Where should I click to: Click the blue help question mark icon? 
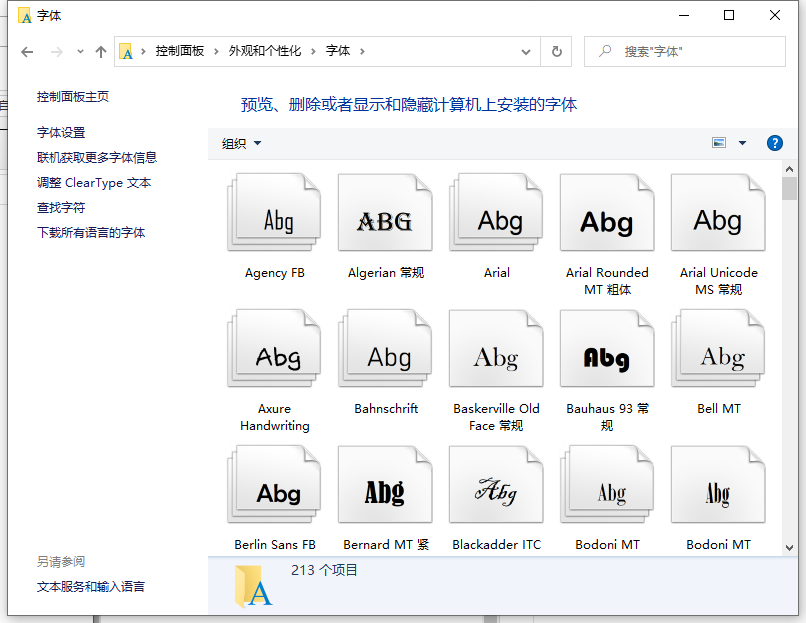click(774, 143)
